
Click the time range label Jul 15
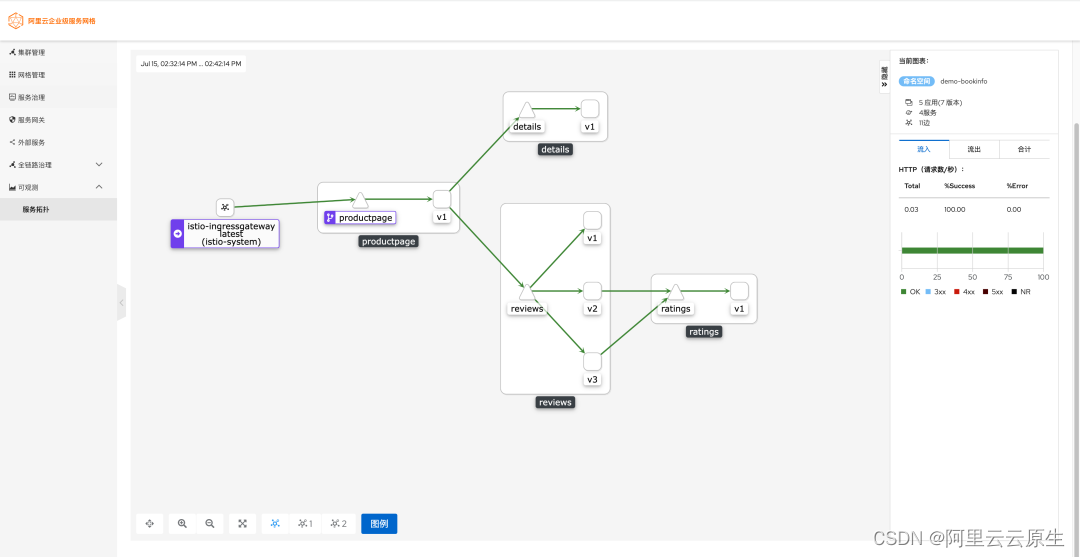(x=191, y=64)
